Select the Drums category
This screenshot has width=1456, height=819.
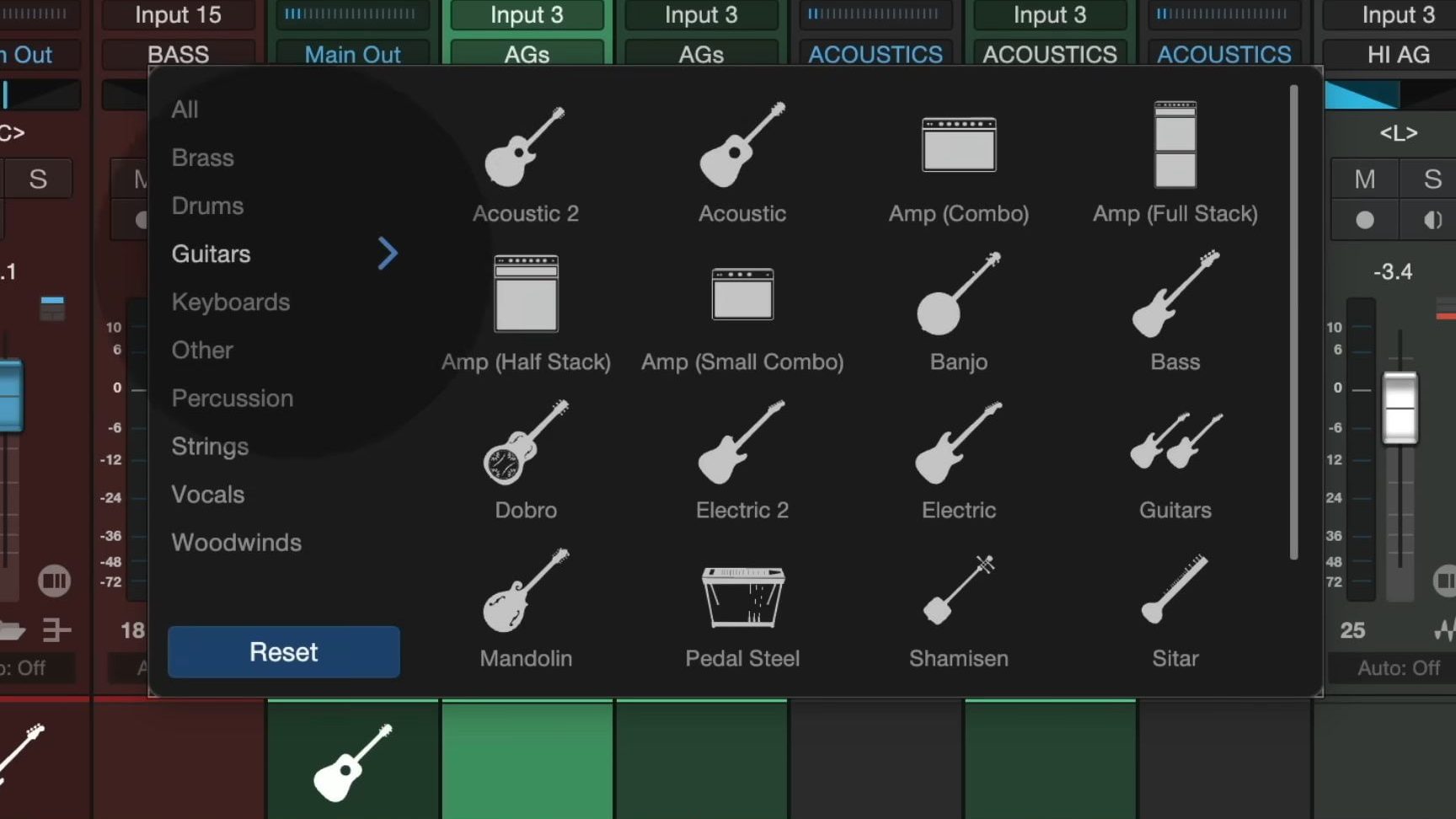click(x=207, y=205)
